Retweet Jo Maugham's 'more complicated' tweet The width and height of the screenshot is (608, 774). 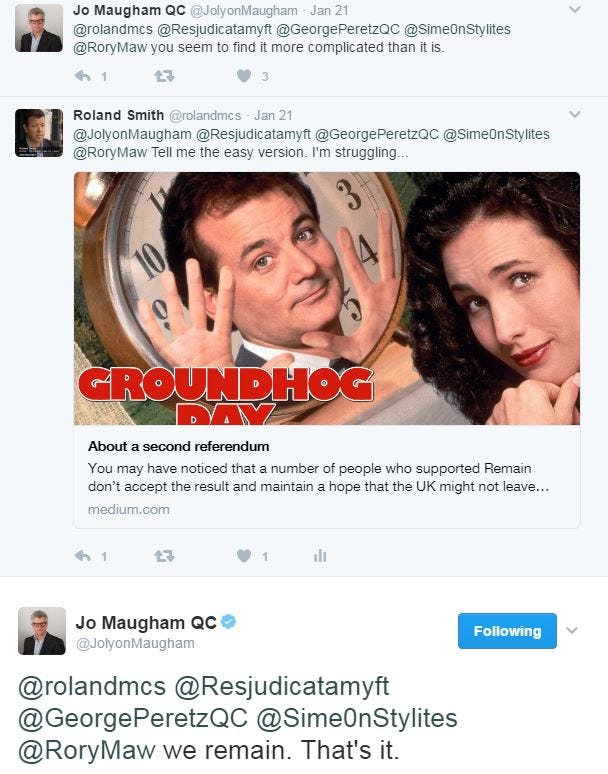[164, 77]
